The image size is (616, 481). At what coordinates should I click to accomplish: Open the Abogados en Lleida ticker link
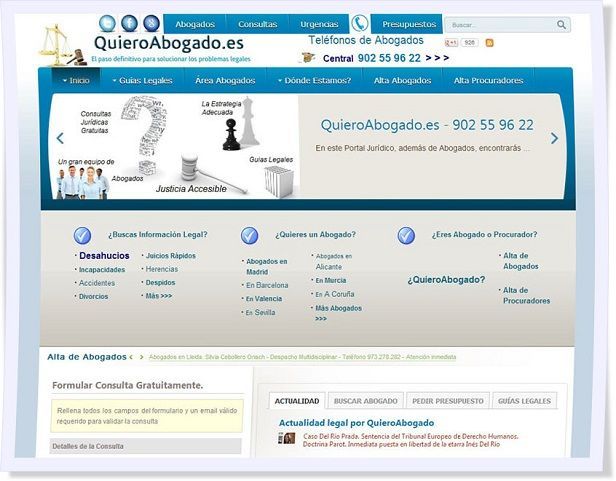click(x=302, y=357)
